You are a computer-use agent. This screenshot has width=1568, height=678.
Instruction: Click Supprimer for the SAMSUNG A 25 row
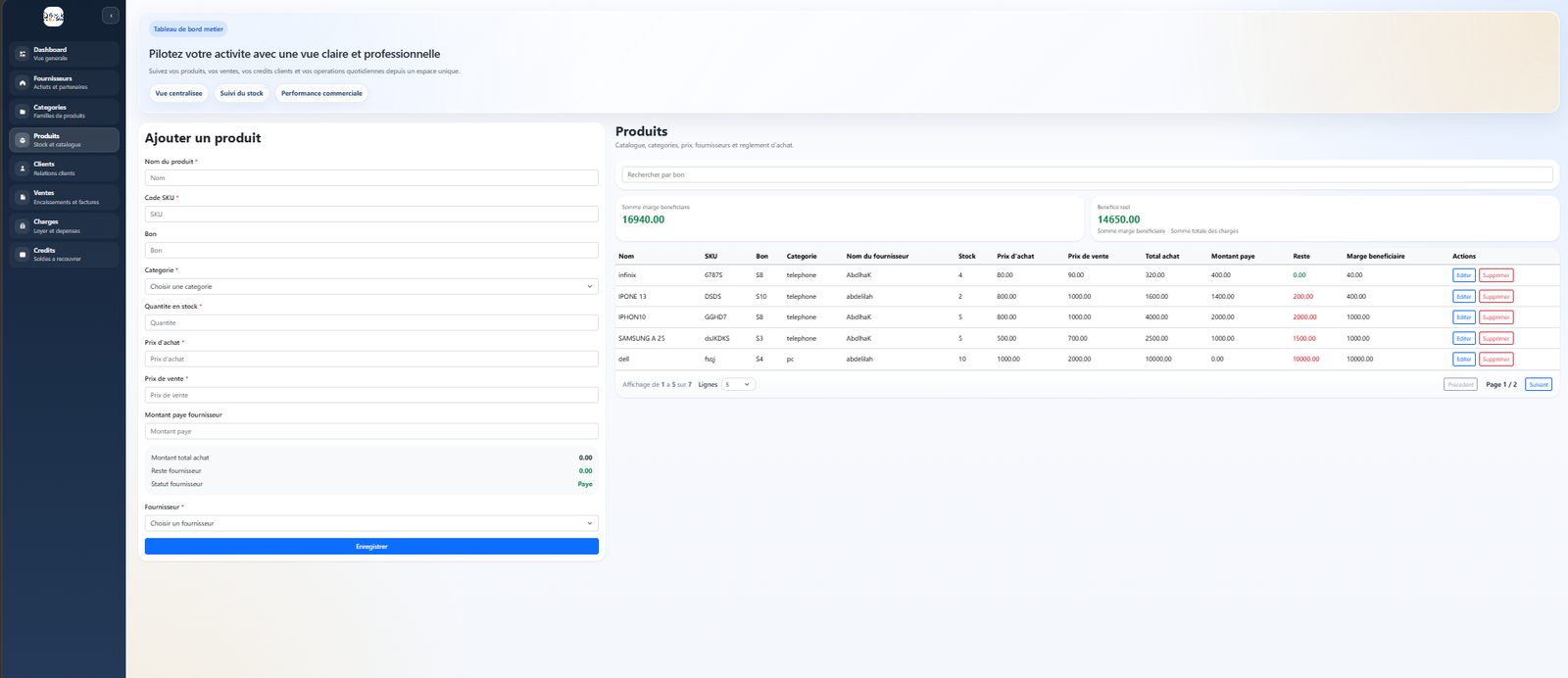point(1495,338)
